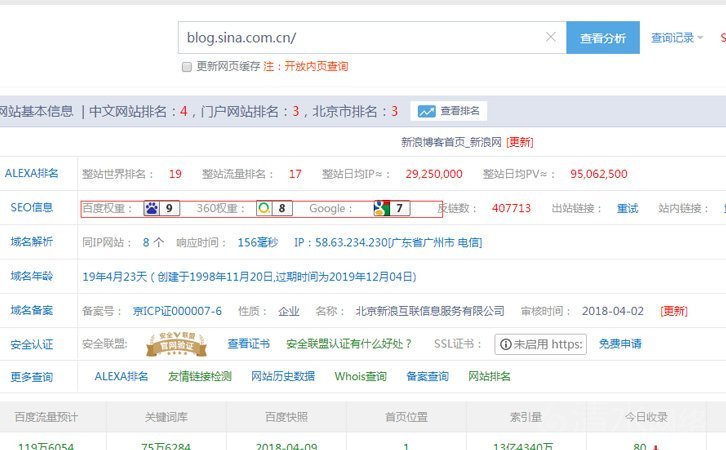Click the 安全联盟 gold badge icon
The width and height of the screenshot is (726, 450).
click(177, 344)
